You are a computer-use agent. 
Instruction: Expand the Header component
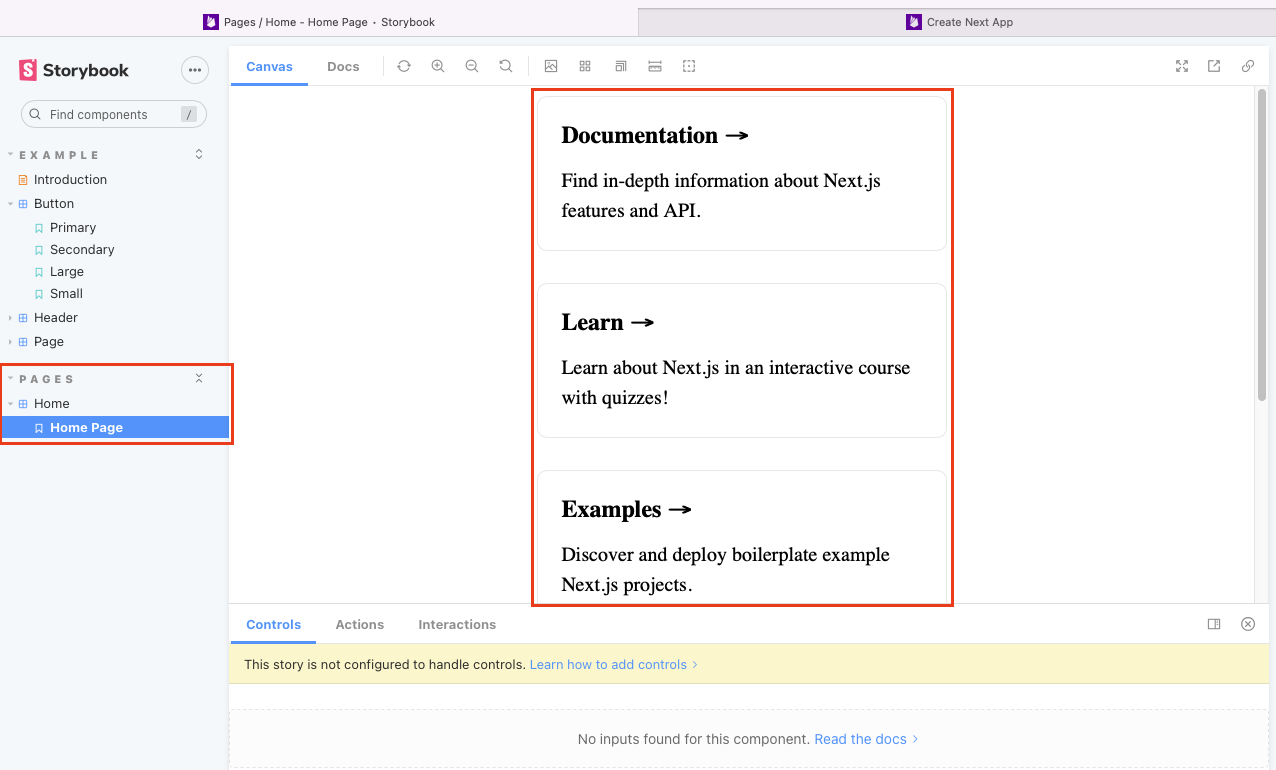click(x=56, y=318)
